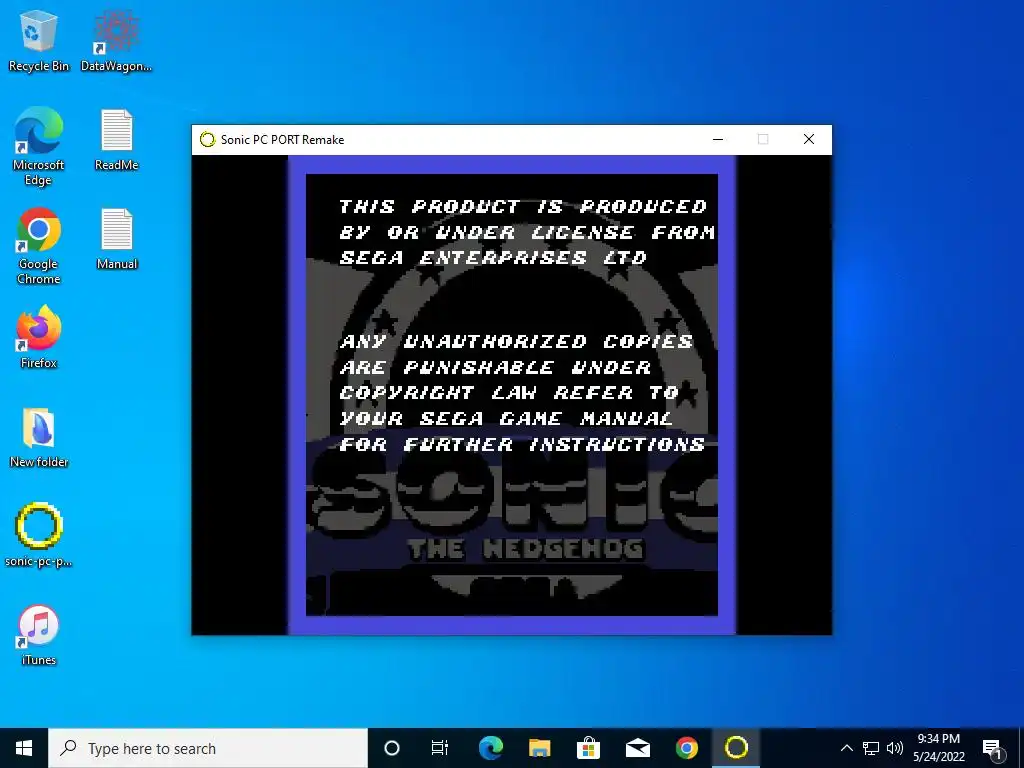Open File Explorer from the taskbar
The image size is (1024, 768).
click(539, 748)
